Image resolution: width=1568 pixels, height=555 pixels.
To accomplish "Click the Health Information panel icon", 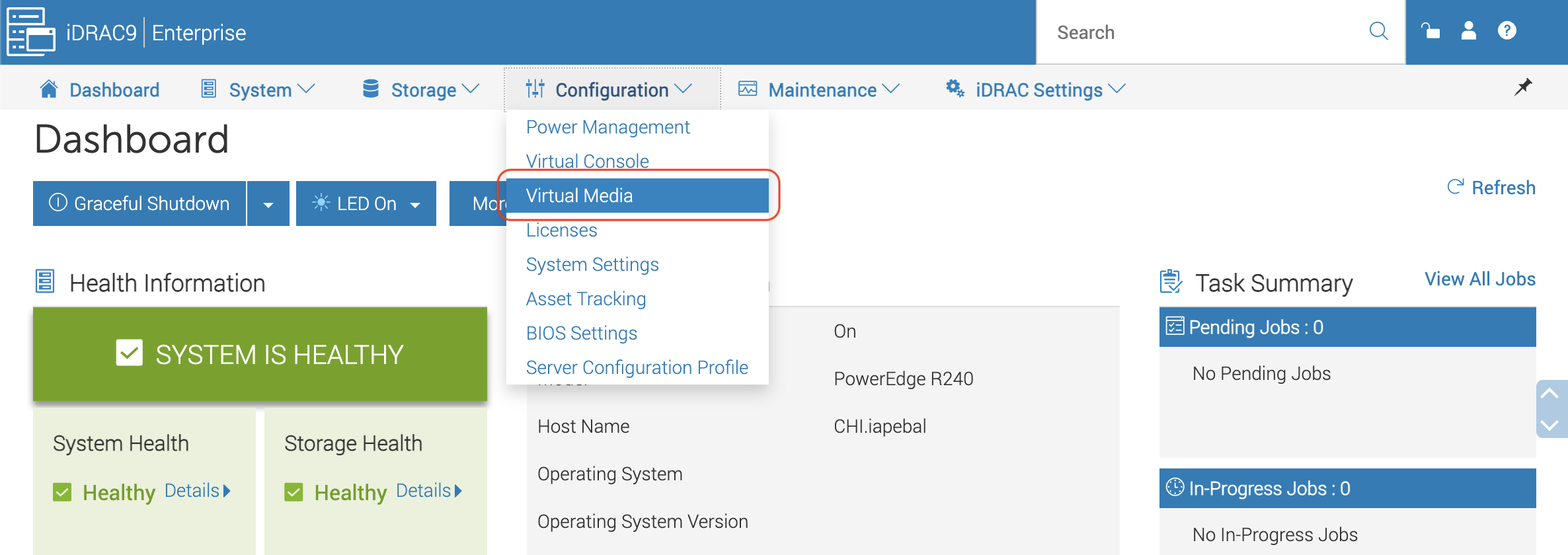I will click(45, 281).
